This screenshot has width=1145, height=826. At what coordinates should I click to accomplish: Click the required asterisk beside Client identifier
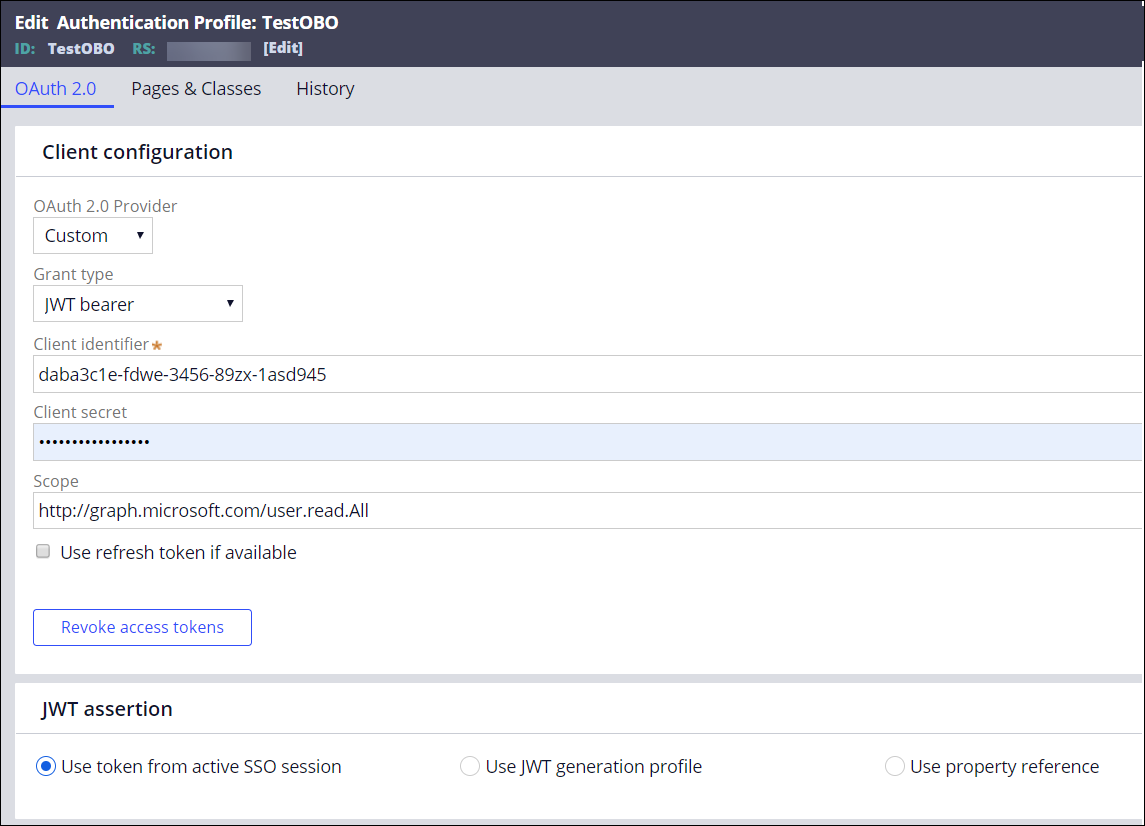tap(157, 345)
